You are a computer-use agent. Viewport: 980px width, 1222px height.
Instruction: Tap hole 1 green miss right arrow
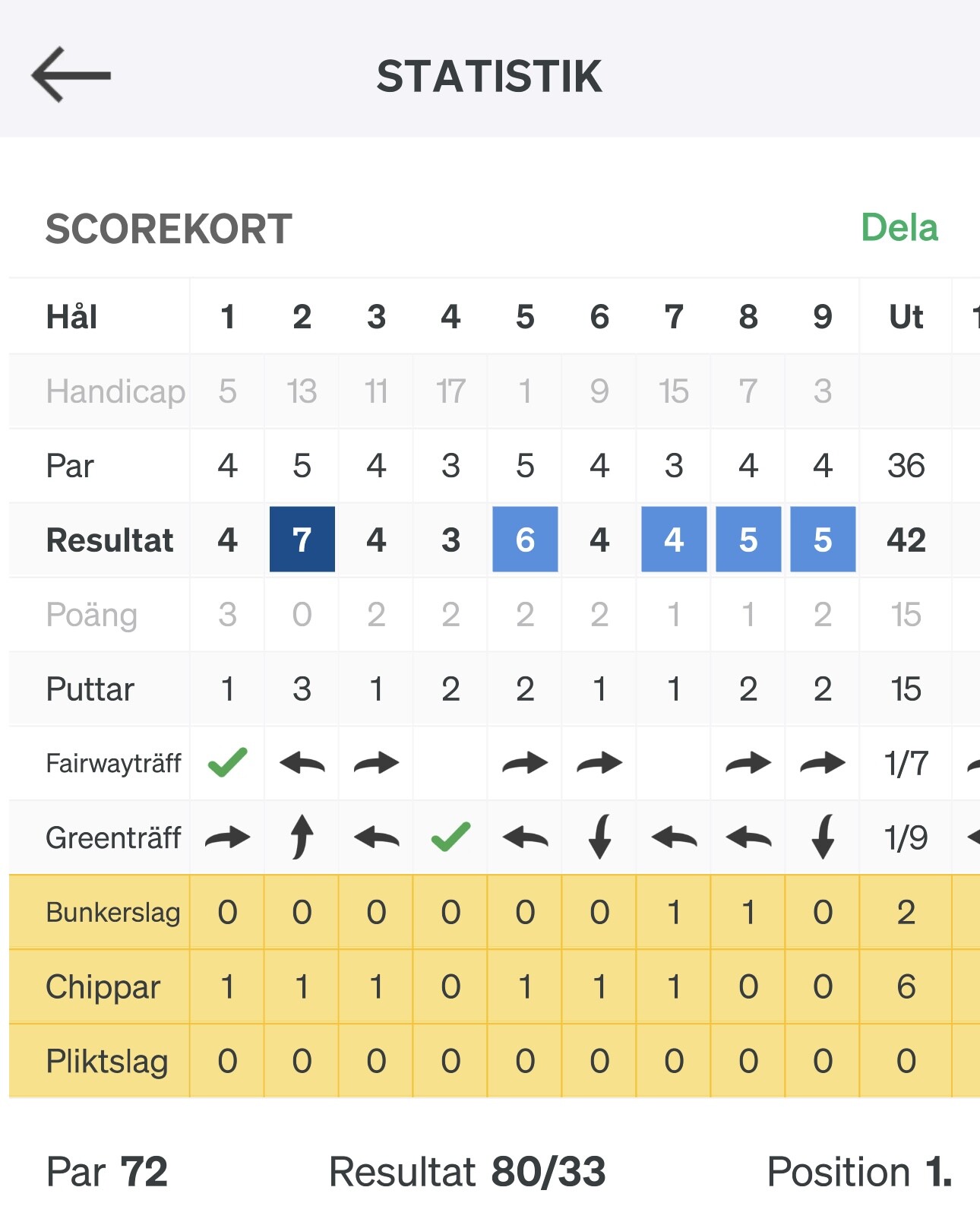[x=227, y=837]
